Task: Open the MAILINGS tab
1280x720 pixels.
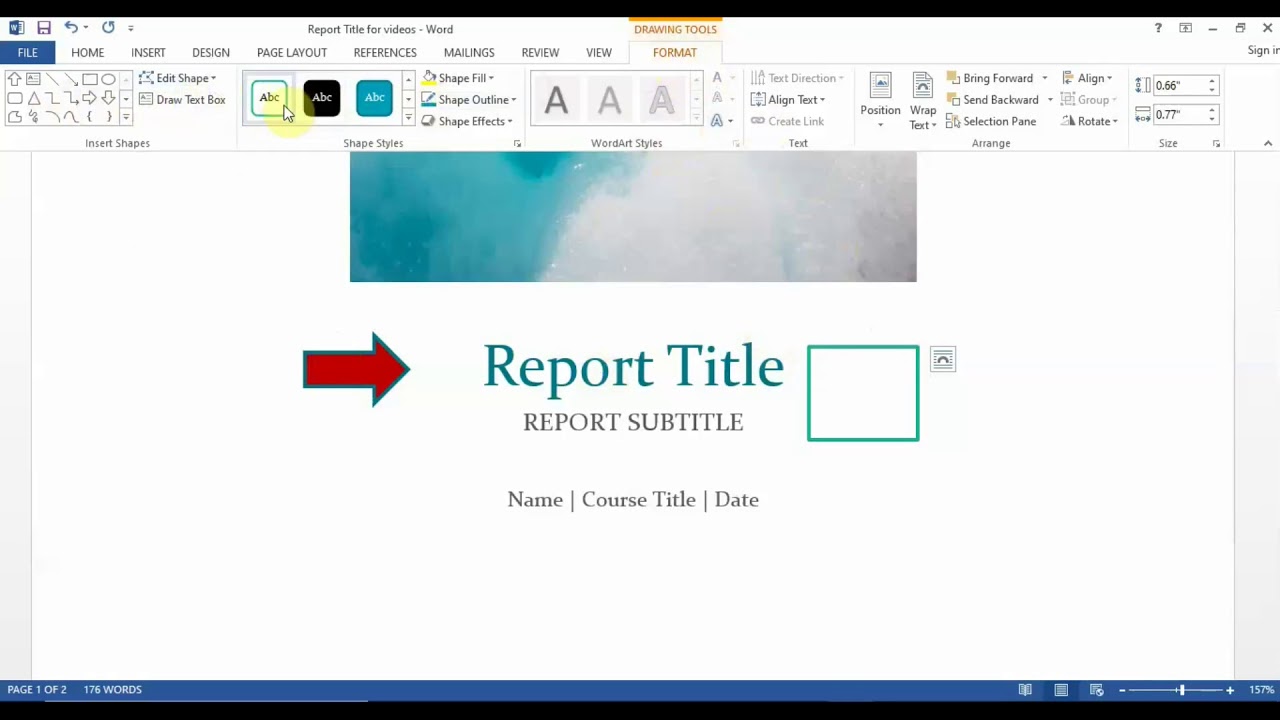Action: (x=469, y=53)
